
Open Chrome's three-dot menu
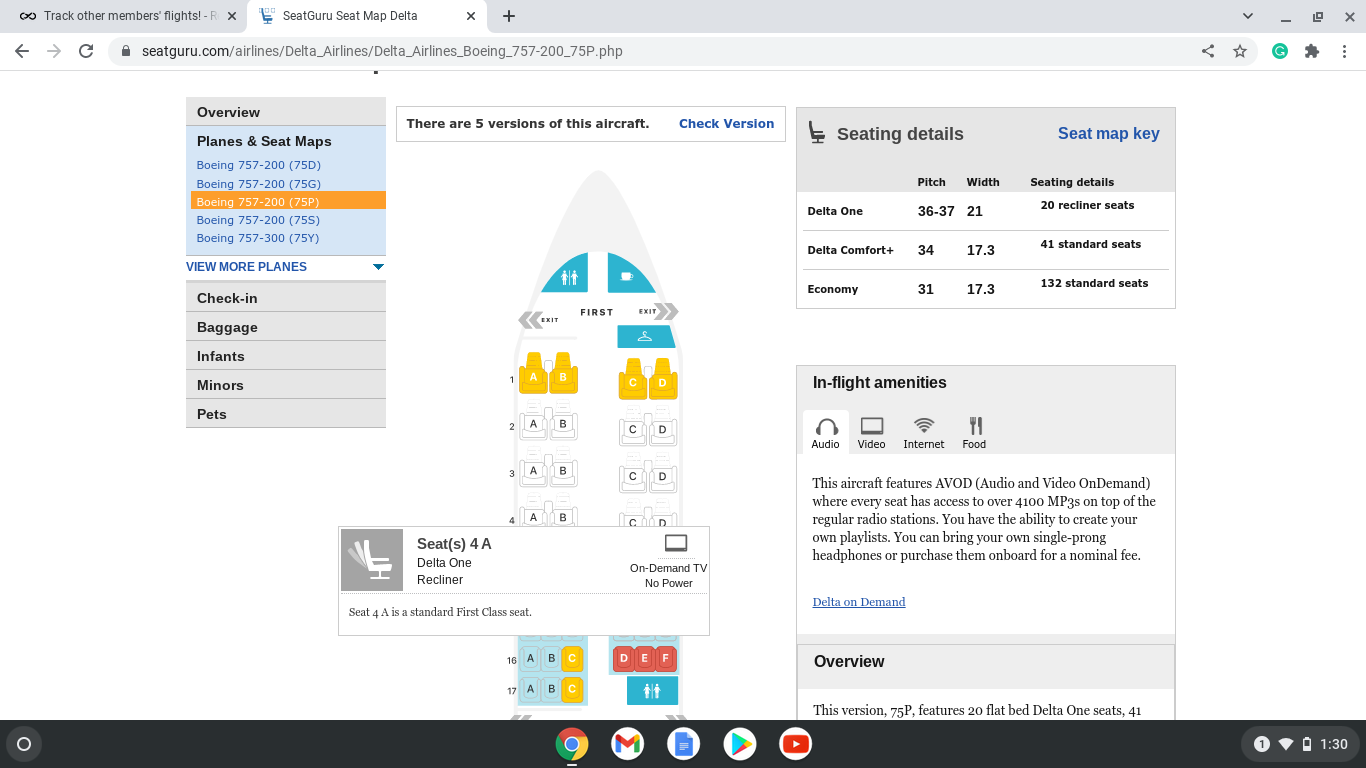point(1344,51)
